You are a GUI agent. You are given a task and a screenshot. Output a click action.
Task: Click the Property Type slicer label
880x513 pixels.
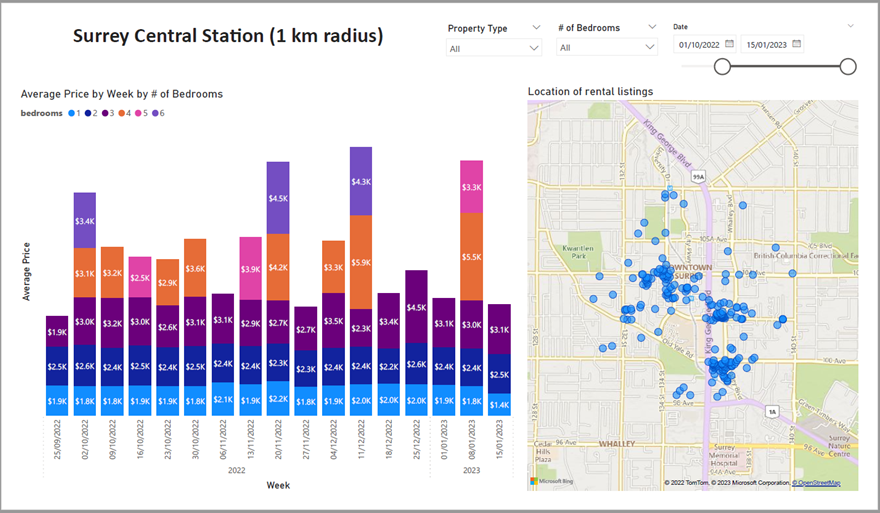click(478, 28)
